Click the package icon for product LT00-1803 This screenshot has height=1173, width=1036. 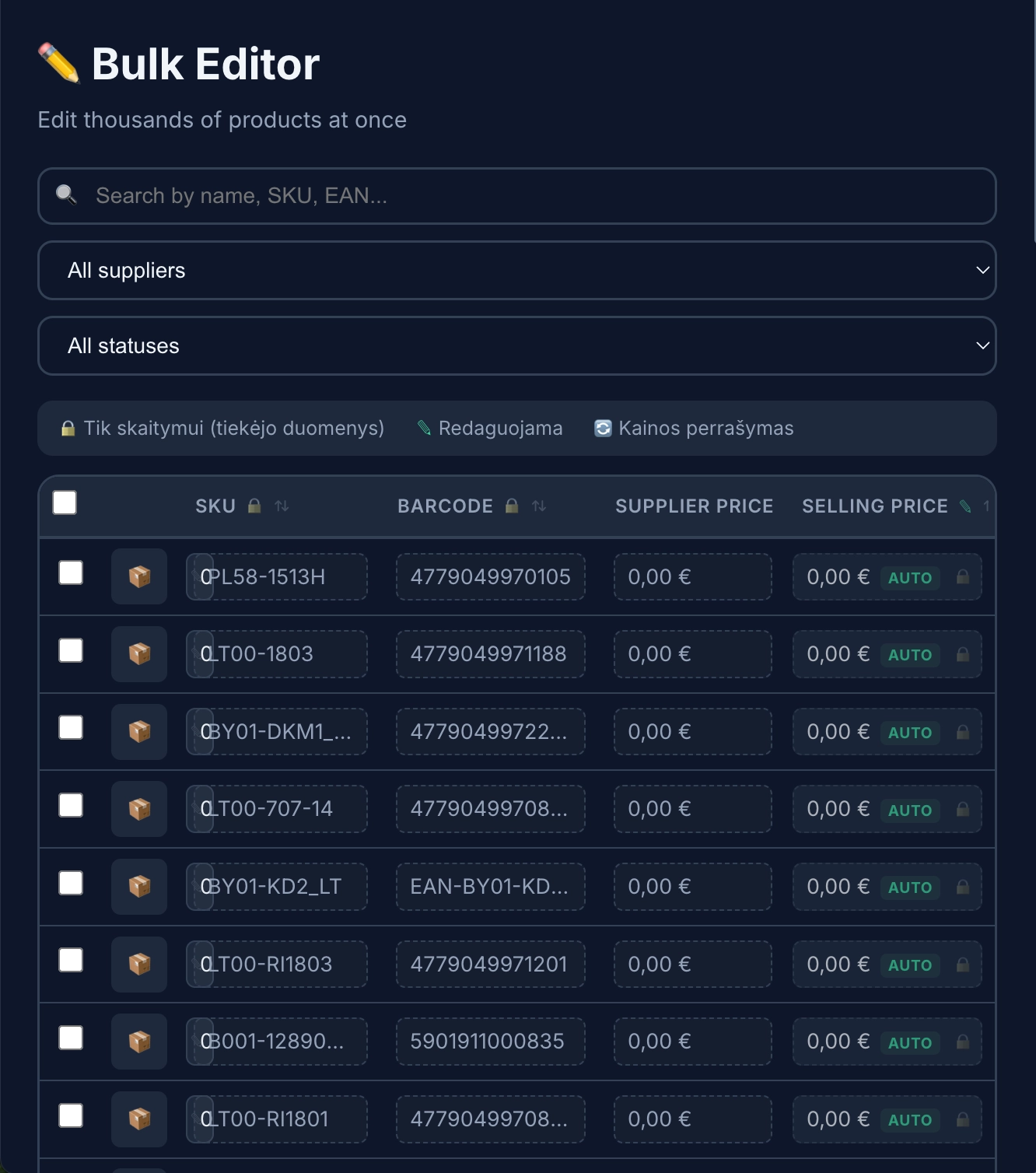138,653
